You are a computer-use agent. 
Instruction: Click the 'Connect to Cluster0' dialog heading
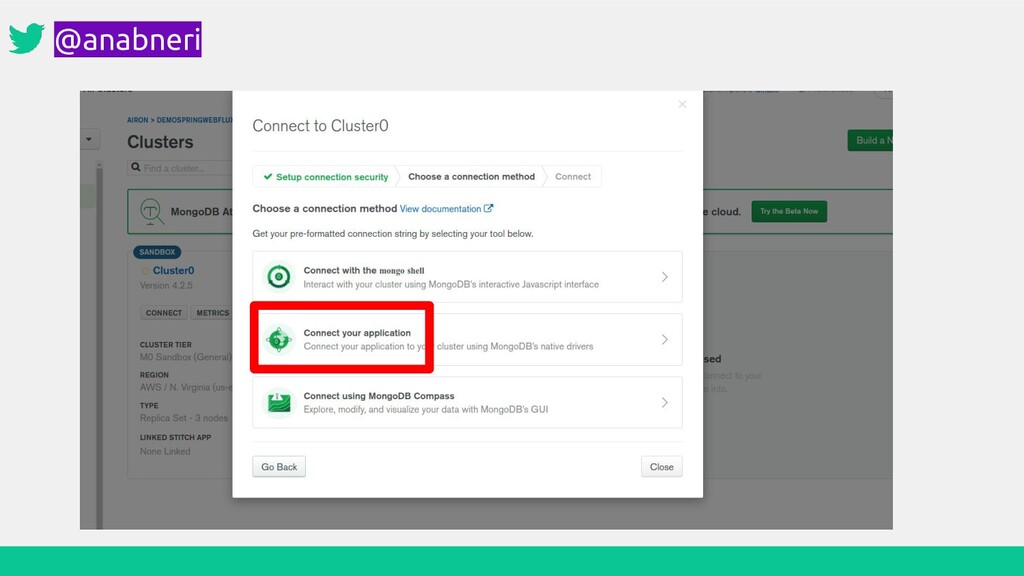320,125
